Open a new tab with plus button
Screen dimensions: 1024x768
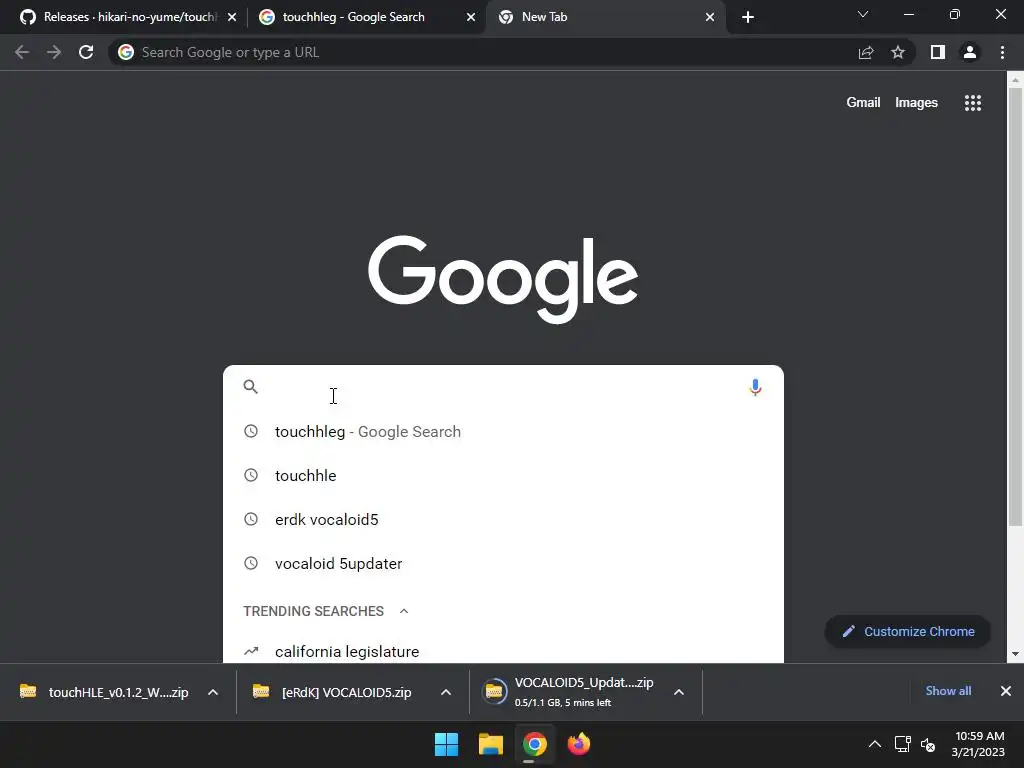click(x=748, y=17)
